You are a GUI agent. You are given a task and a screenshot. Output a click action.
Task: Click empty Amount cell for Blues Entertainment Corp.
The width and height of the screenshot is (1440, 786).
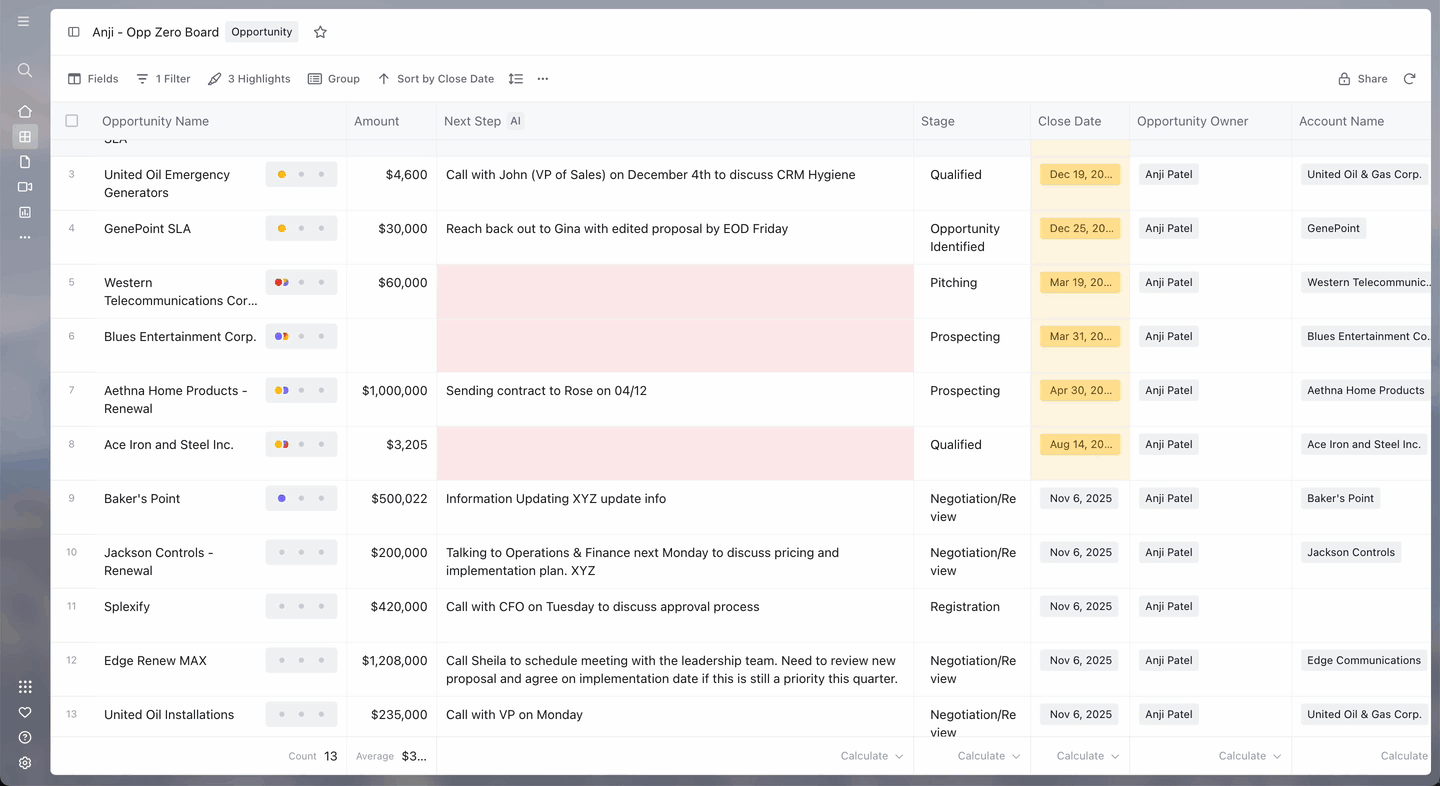pyautogui.click(x=391, y=345)
